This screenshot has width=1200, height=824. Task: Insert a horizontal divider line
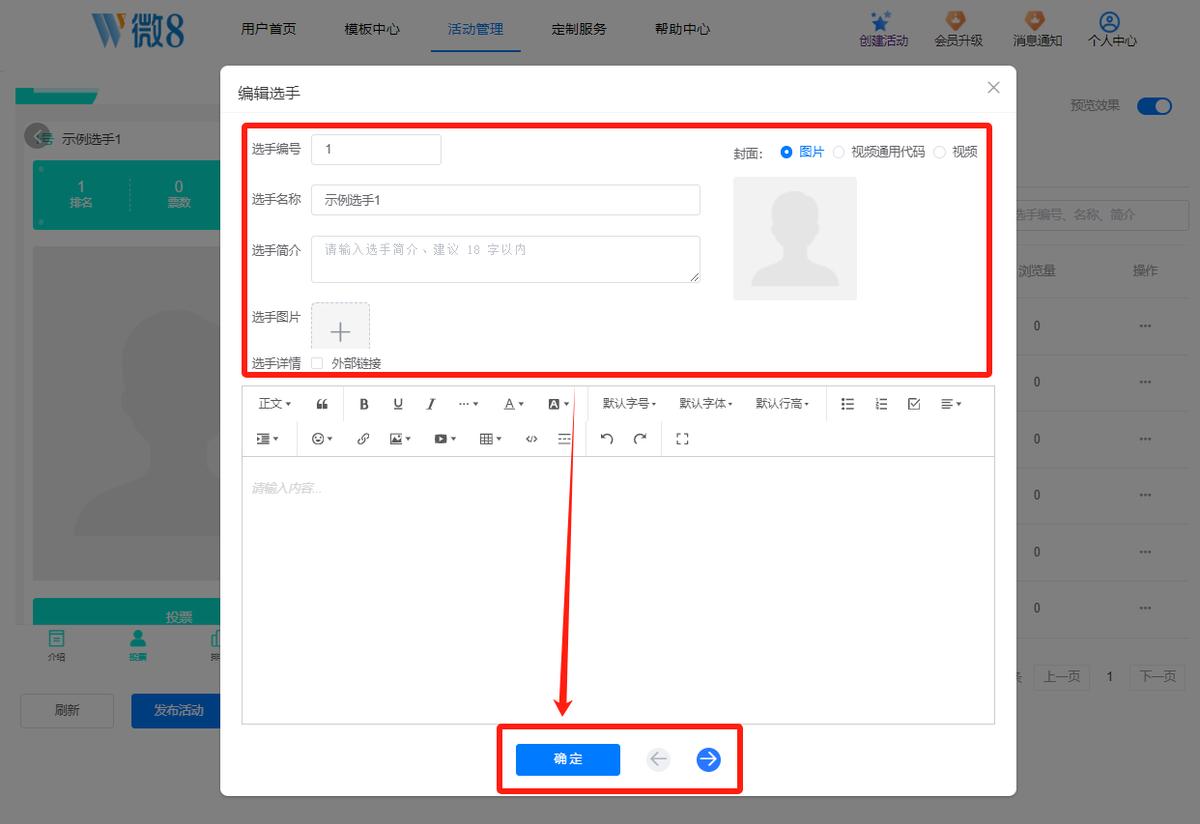coord(565,439)
